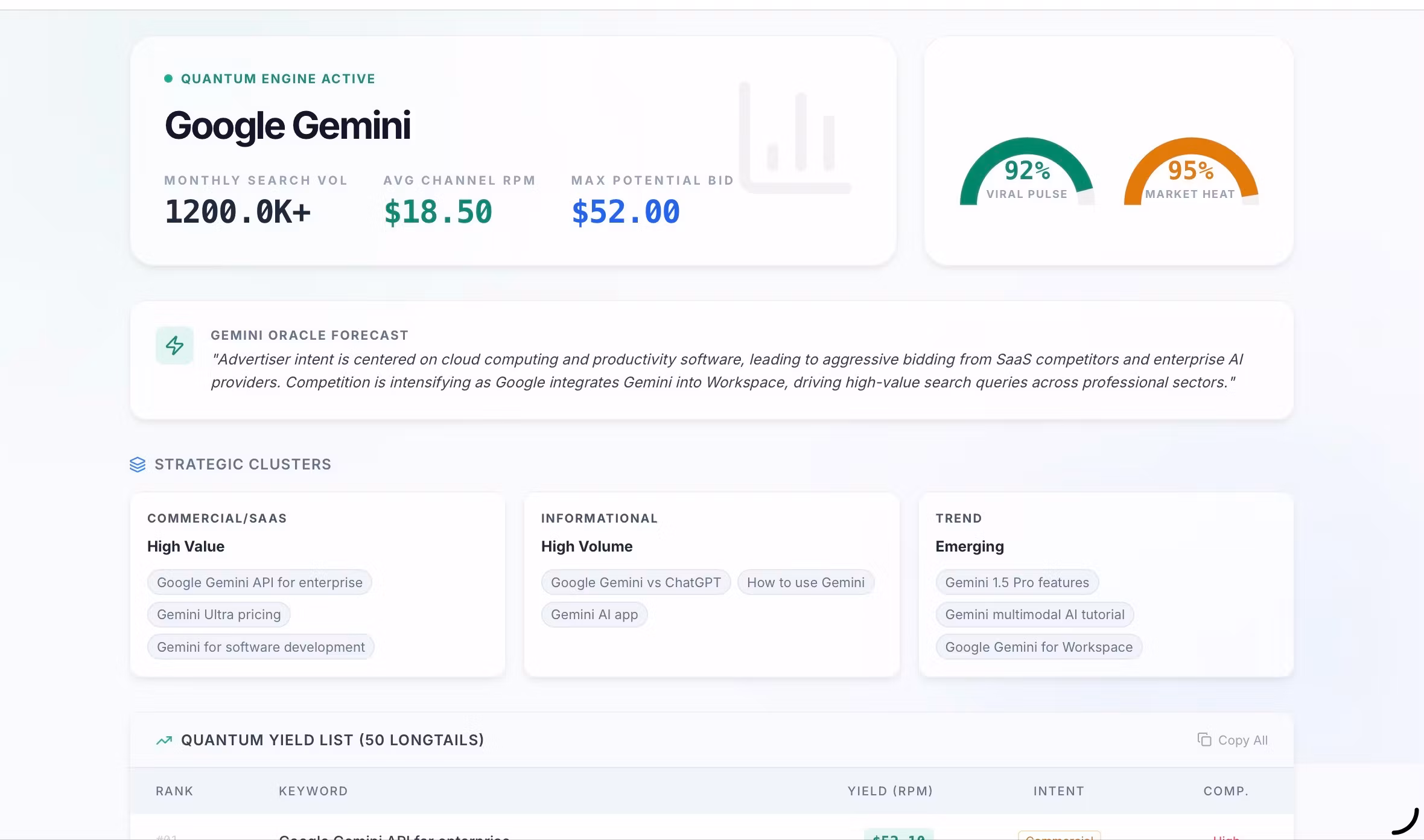Choose the 'Gemini 1.5 Pro features' tag
Viewport: 1424px width, 840px height.
click(x=1017, y=582)
